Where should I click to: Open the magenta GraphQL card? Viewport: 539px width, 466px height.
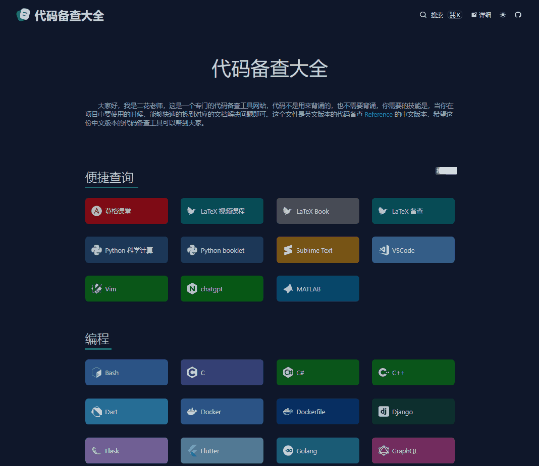click(x=414, y=450)
